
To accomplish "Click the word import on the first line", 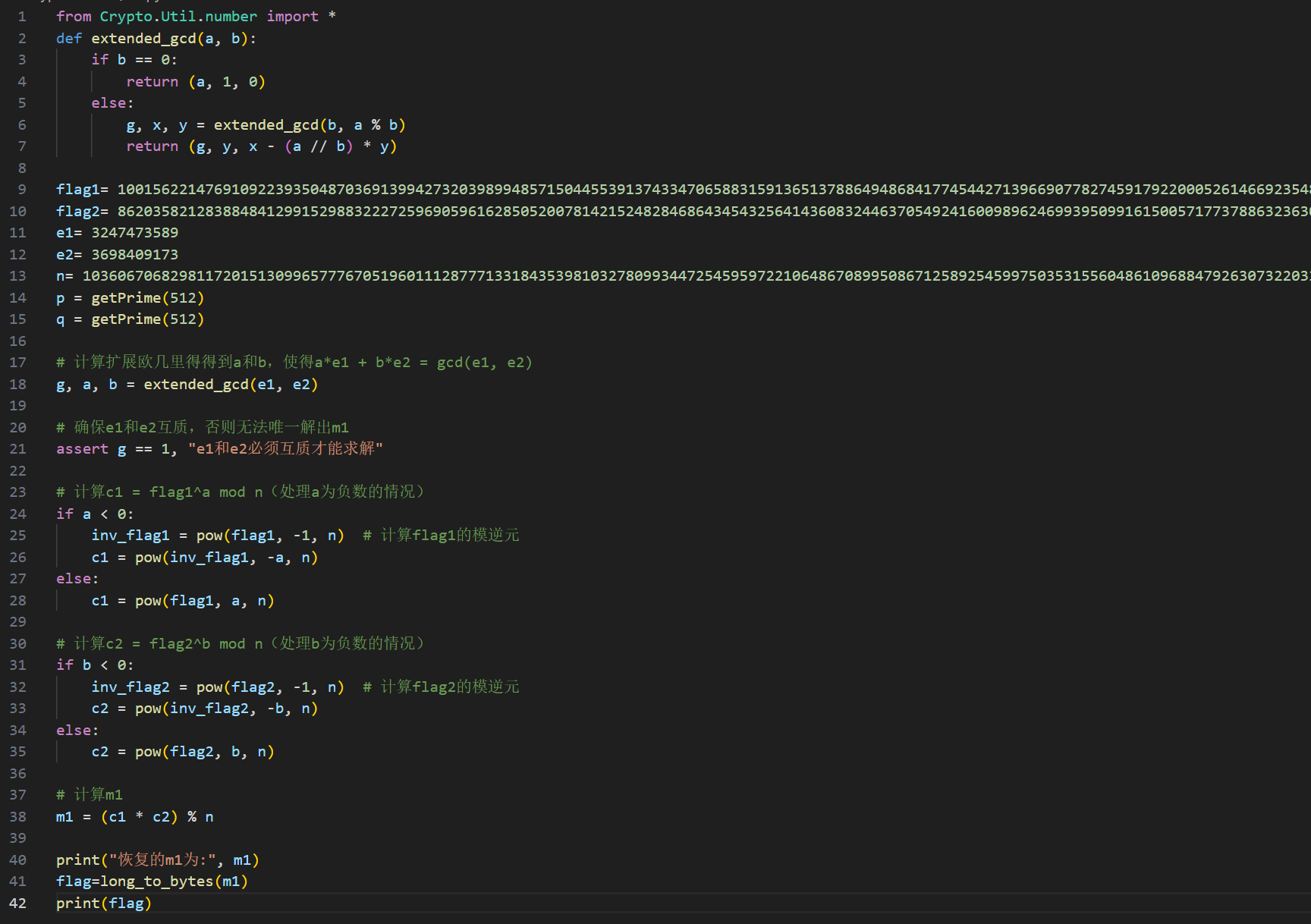I will (292, 17).
